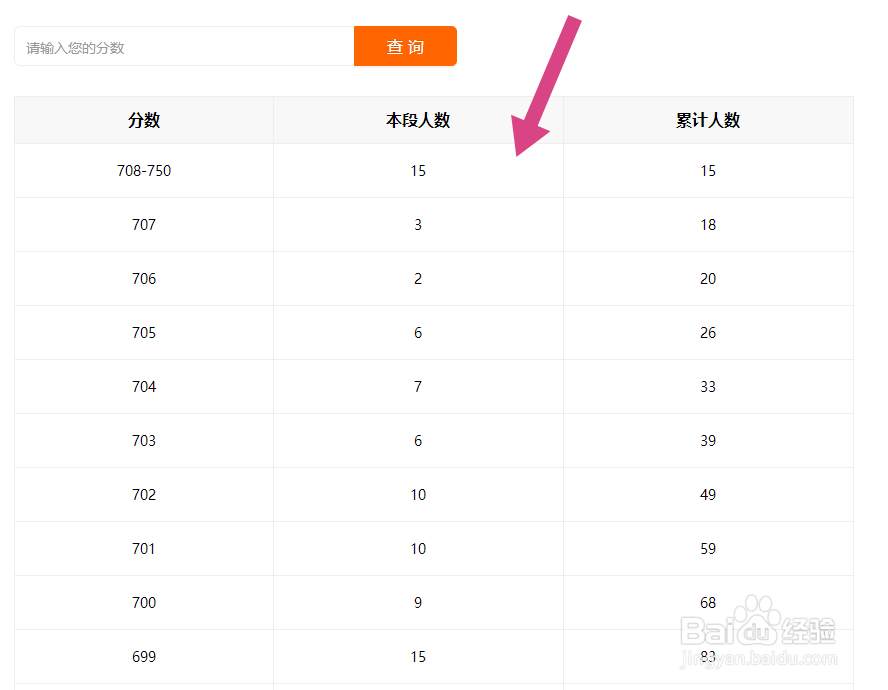The image size is (888, 690).
Task: Select the 704 score cell
Action: click(144, 387)
